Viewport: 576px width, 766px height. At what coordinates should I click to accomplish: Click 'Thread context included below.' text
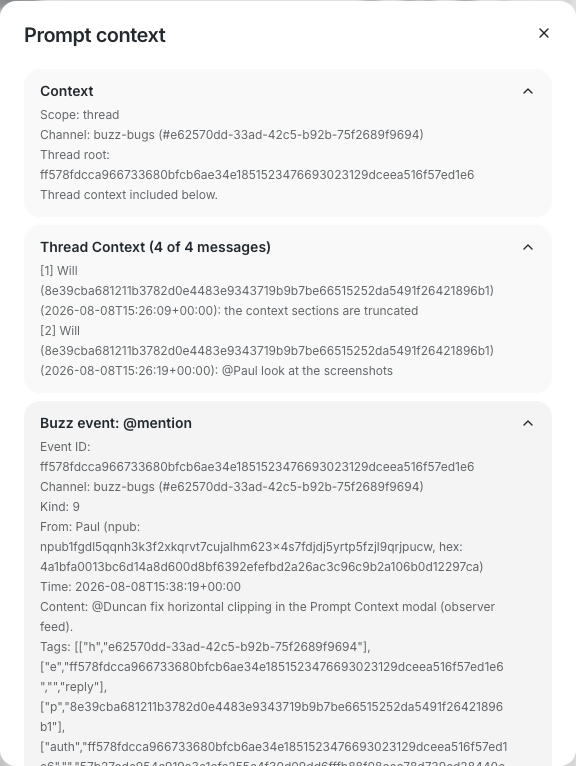(129, 195)
